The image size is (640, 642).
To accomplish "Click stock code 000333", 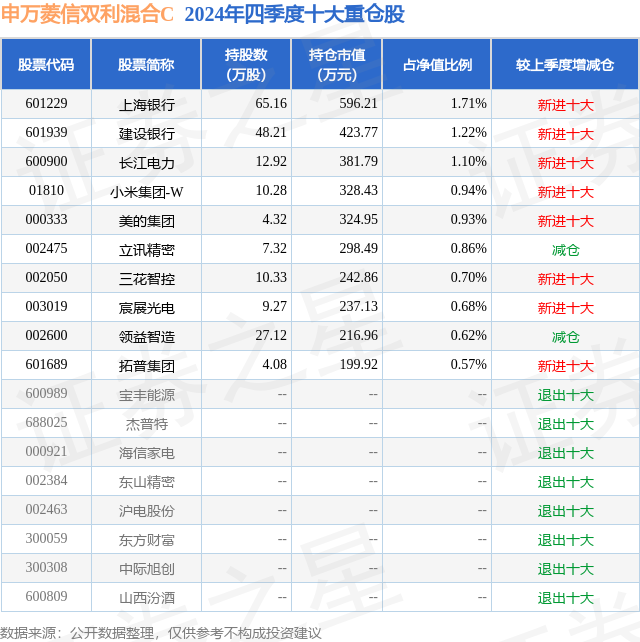I will (x=46, y=219).
